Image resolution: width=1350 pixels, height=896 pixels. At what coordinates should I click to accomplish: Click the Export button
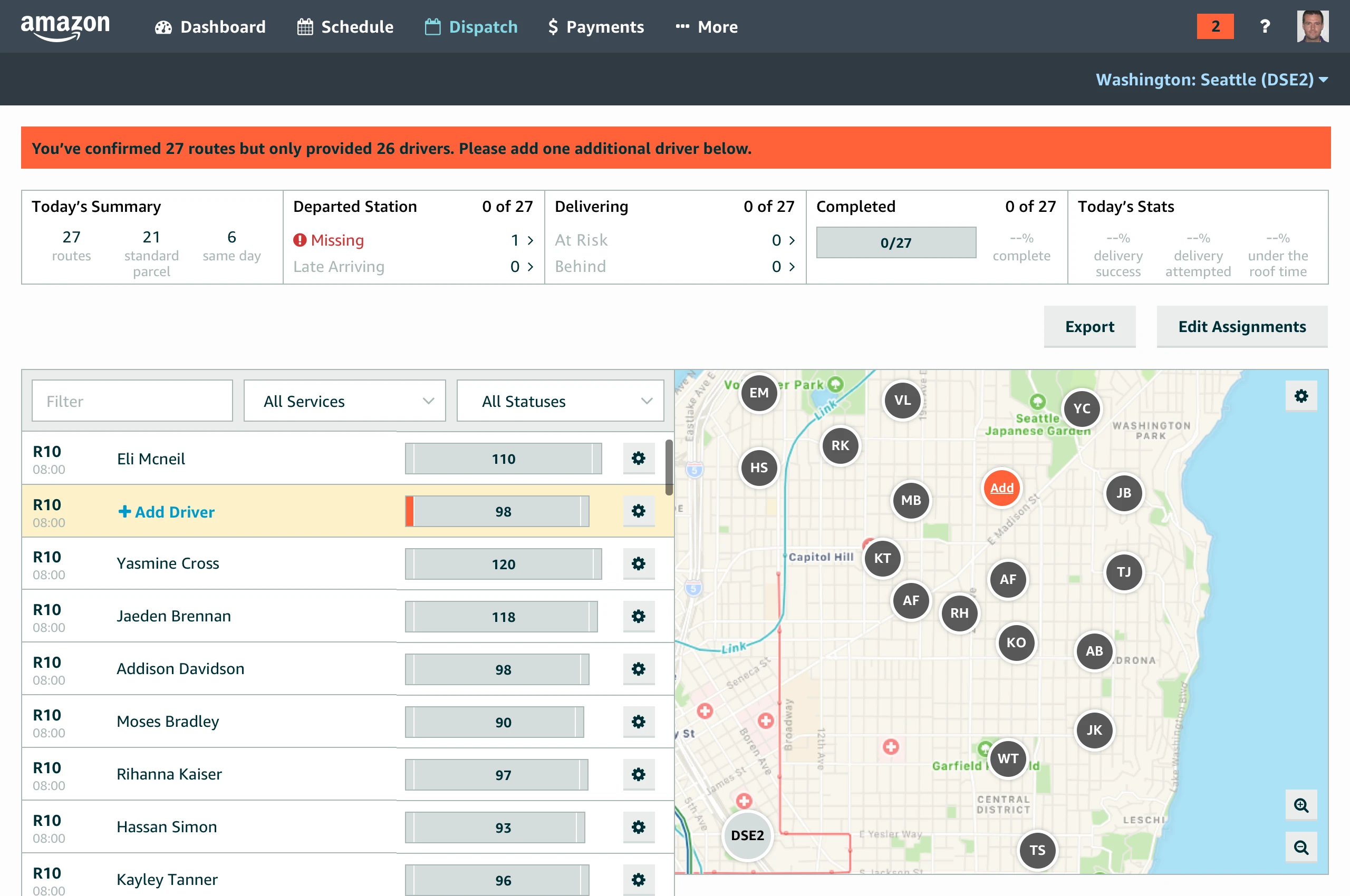point(1090,326)
